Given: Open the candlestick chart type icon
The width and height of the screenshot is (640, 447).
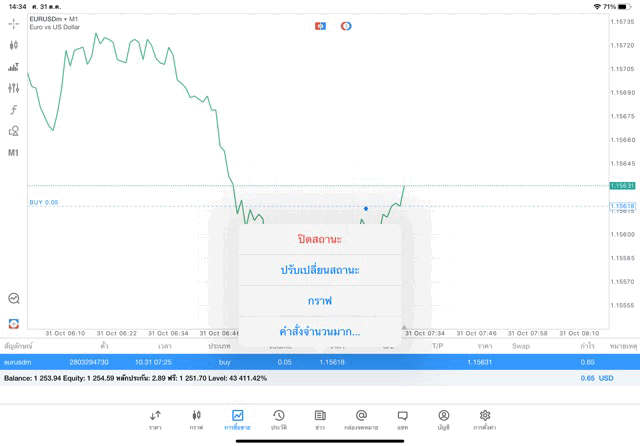Looking at the screenshot, I should point(13,45).
